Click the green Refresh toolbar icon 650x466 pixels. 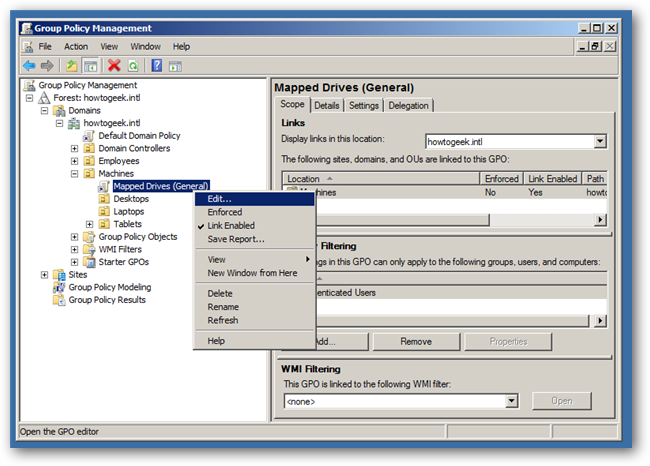133,66
